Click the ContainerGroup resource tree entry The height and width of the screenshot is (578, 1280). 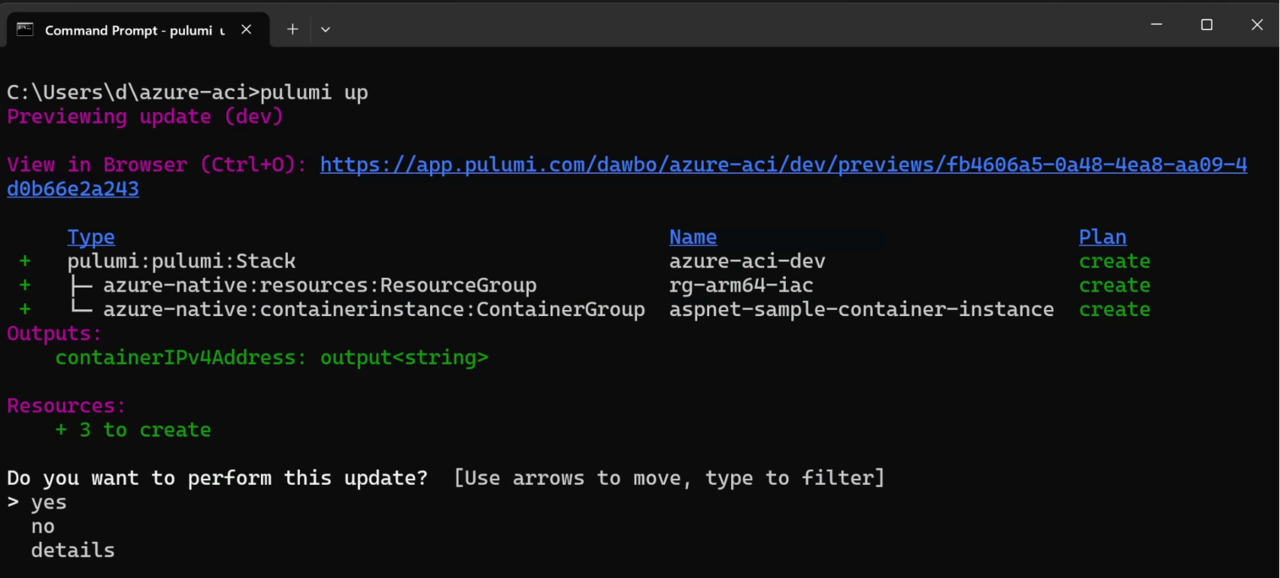(x=373, y=309)
